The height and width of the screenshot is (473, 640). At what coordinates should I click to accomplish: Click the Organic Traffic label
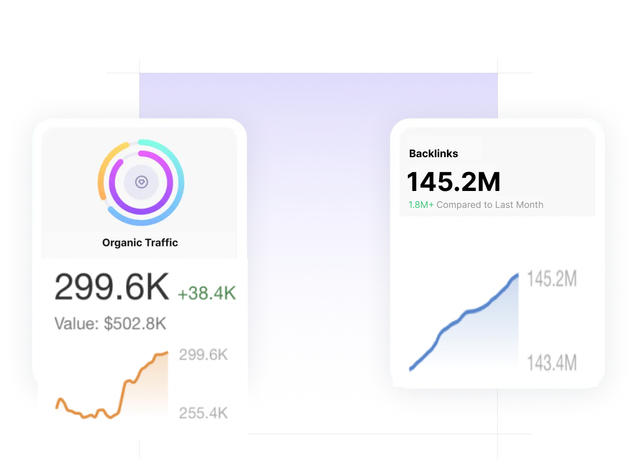pyautogui.click(x=140, y=242)
